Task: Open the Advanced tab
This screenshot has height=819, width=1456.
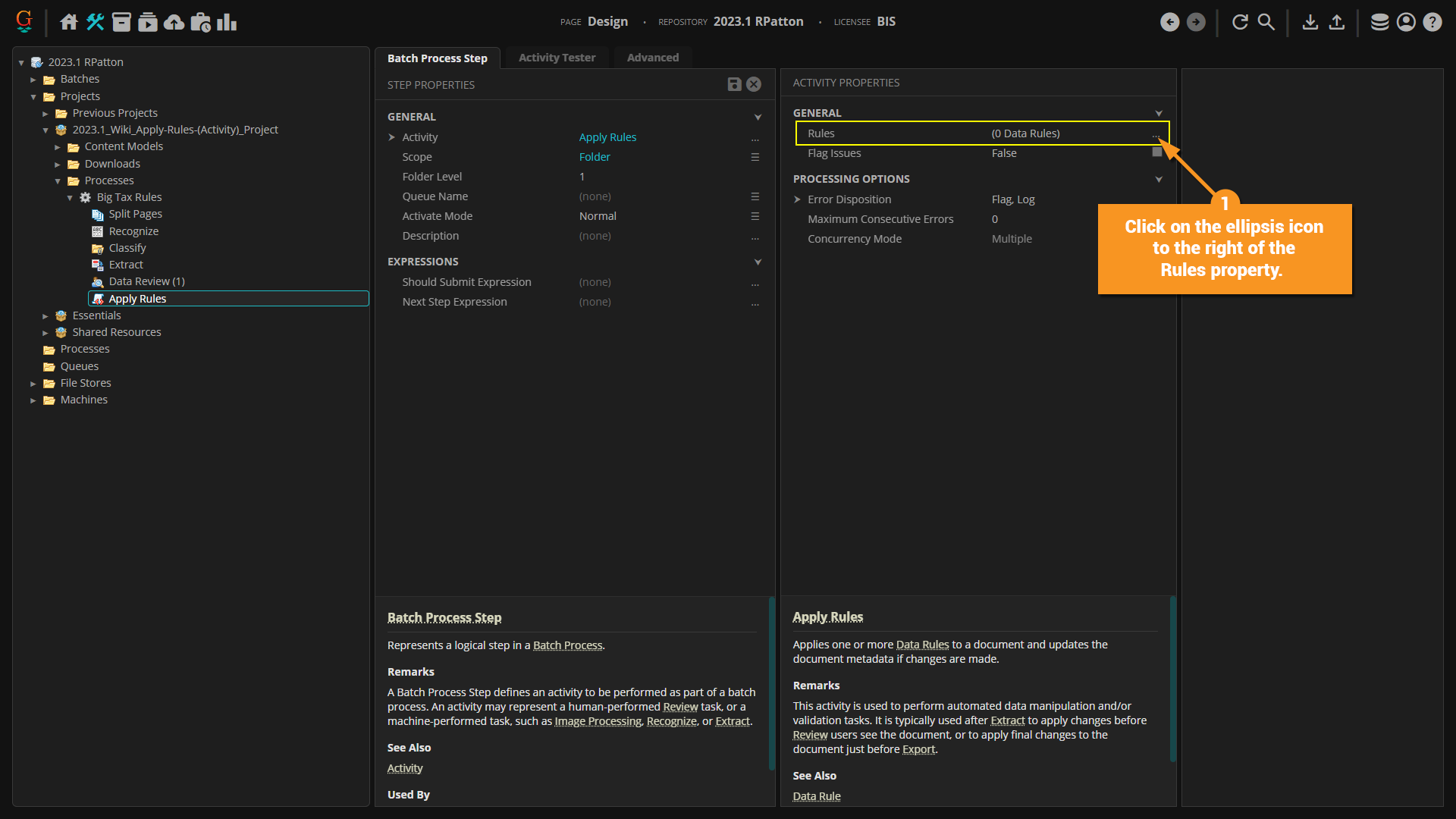Action: point(652,58)
